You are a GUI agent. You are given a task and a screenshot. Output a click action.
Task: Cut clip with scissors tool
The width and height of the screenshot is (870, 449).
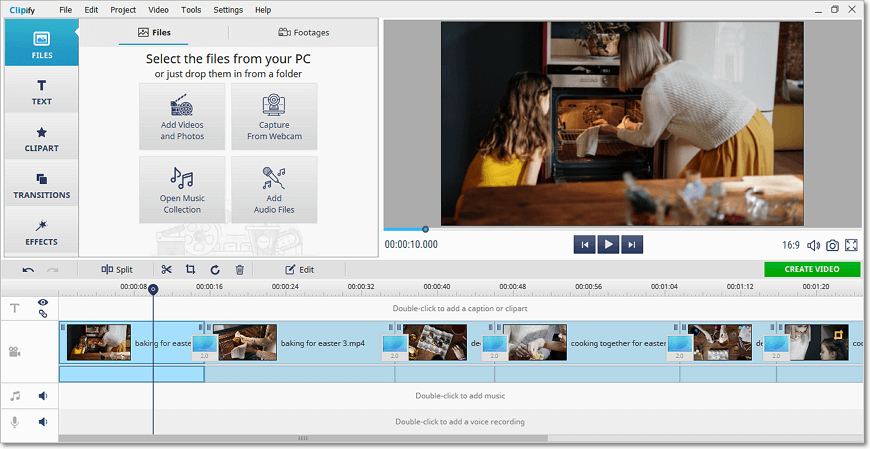(166, 270)
